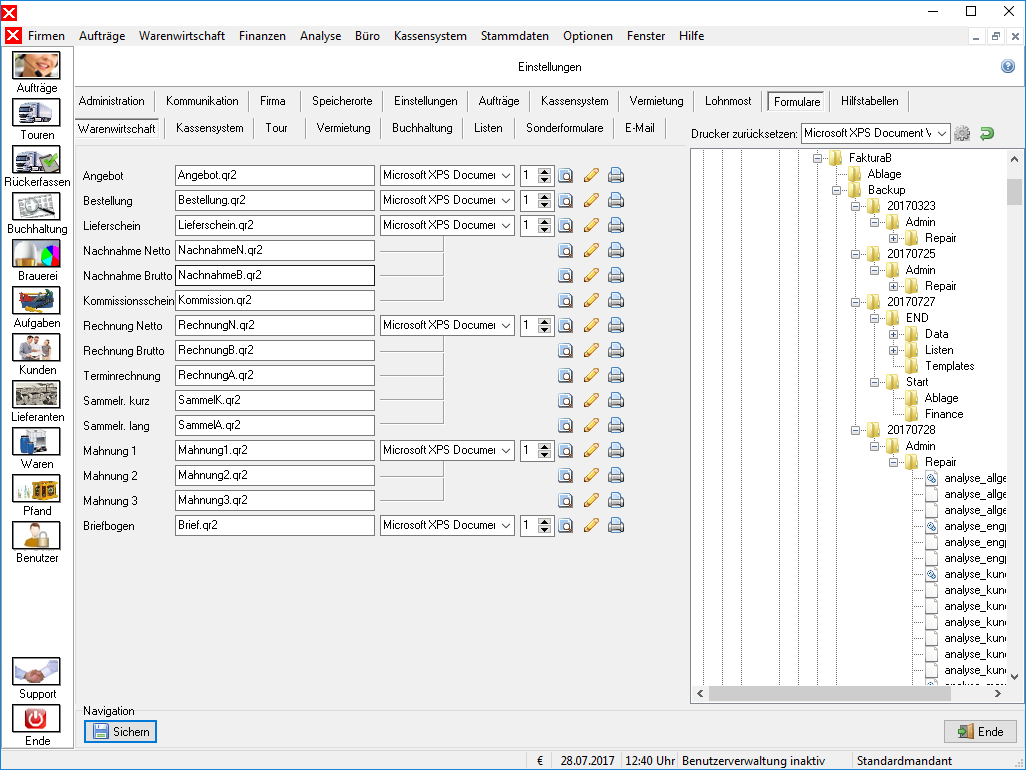The image size is (1026, 770).
Task: Open the Pfand sidebar module
Action: [x=37, y=496]
